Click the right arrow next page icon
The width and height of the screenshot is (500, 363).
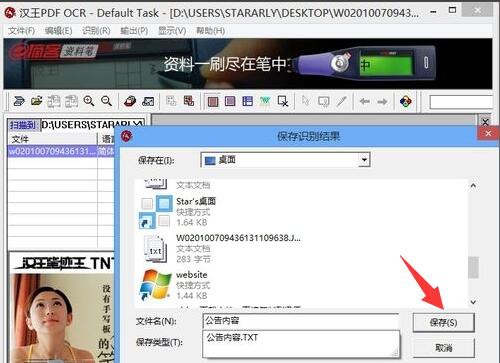pos(382,101)
